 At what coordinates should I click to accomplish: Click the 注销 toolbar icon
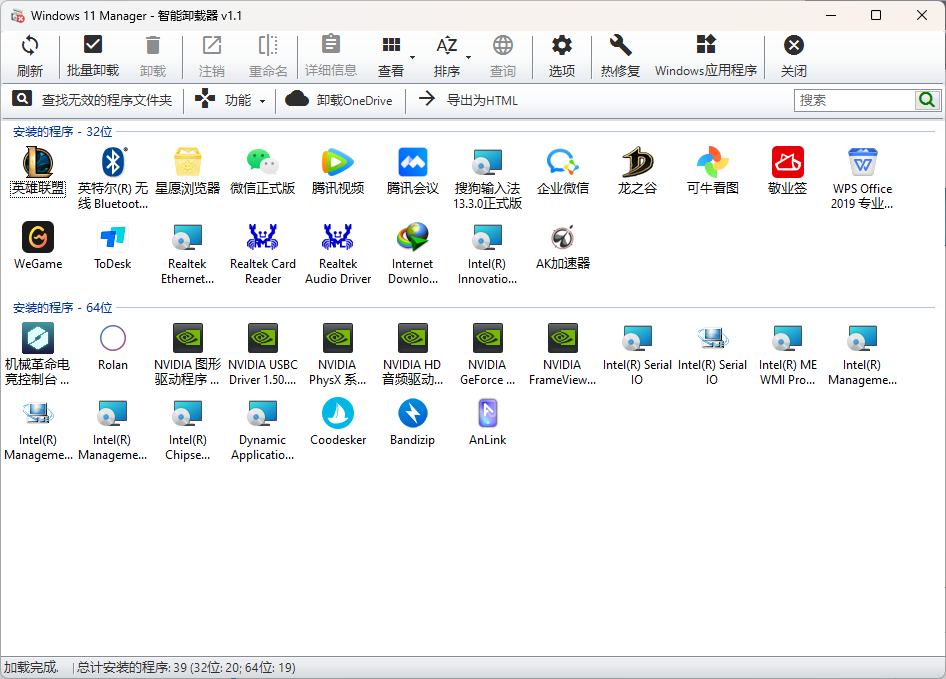(212, 45)
